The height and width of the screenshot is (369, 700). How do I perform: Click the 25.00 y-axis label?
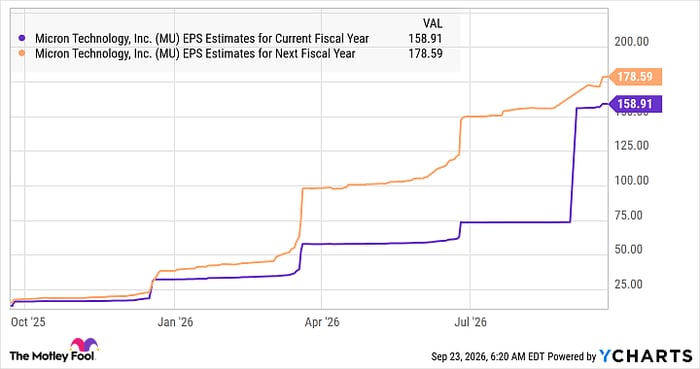pos(631,284)
